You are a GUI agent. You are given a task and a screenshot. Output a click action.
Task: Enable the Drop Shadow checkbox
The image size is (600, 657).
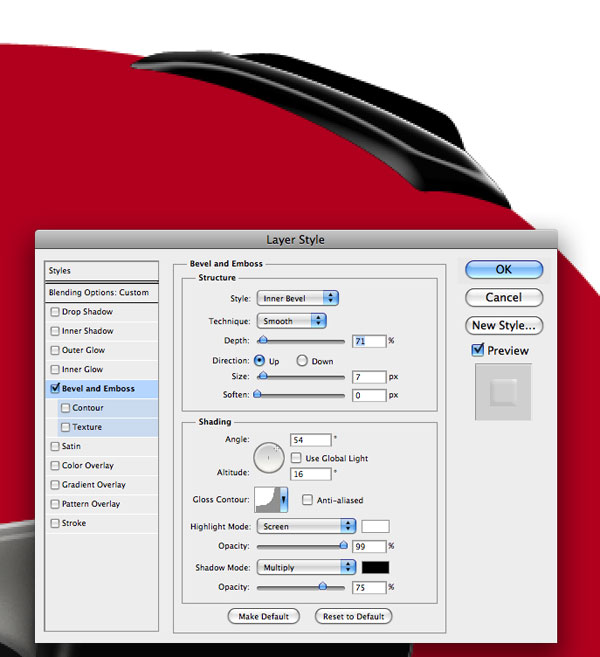tap(55, 312)
